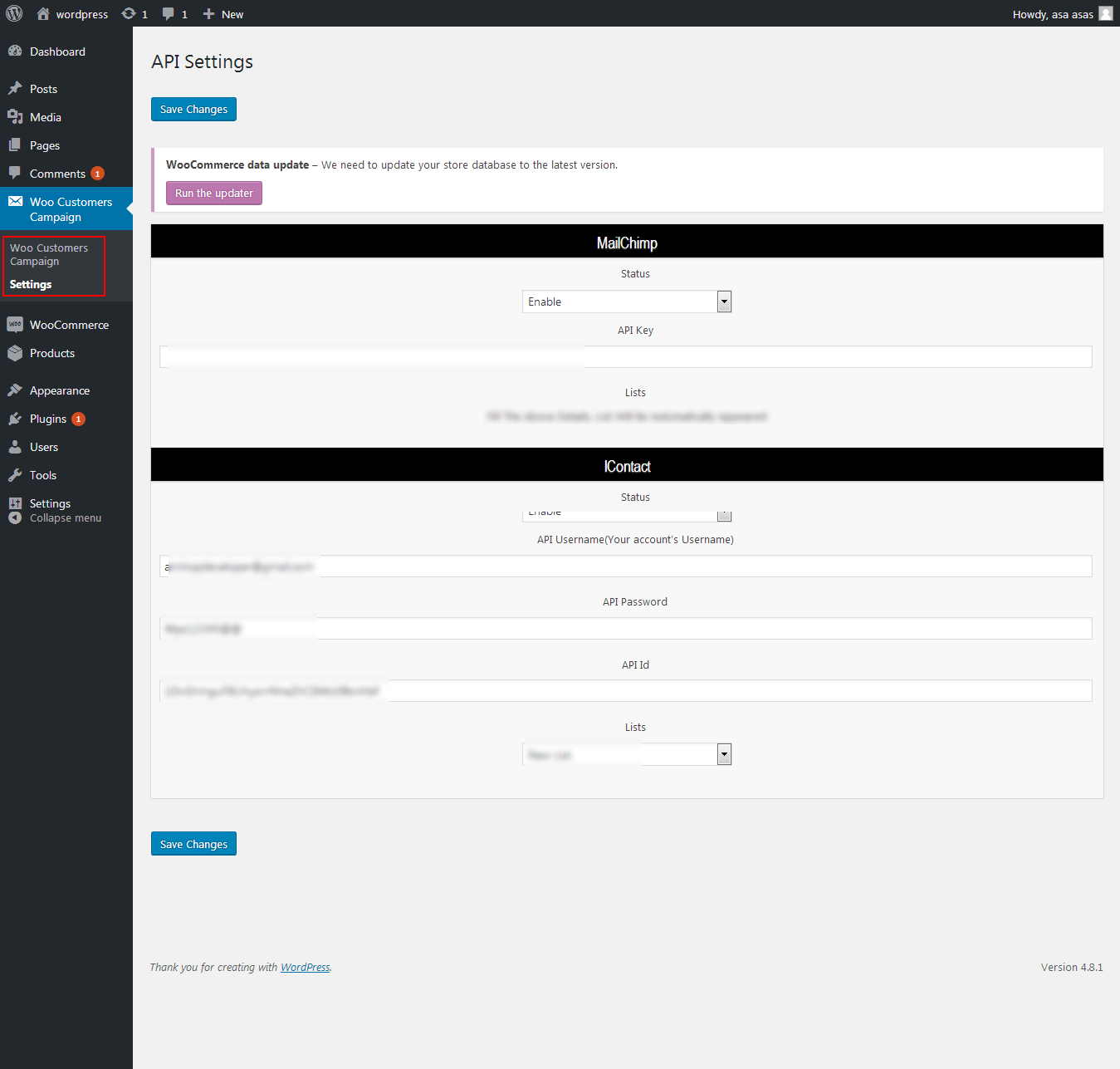
Task: Open the site home icon labeled wordpress
Action: (x=43, y=13)
